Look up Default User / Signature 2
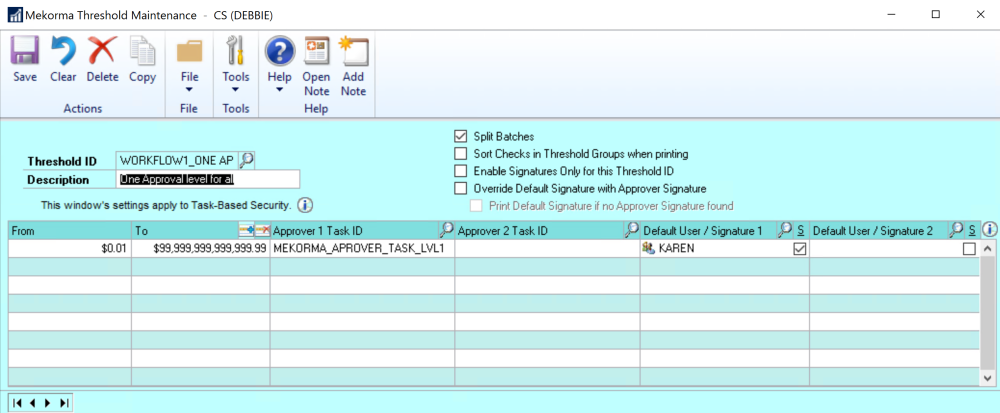 click(x=956, y=230)
